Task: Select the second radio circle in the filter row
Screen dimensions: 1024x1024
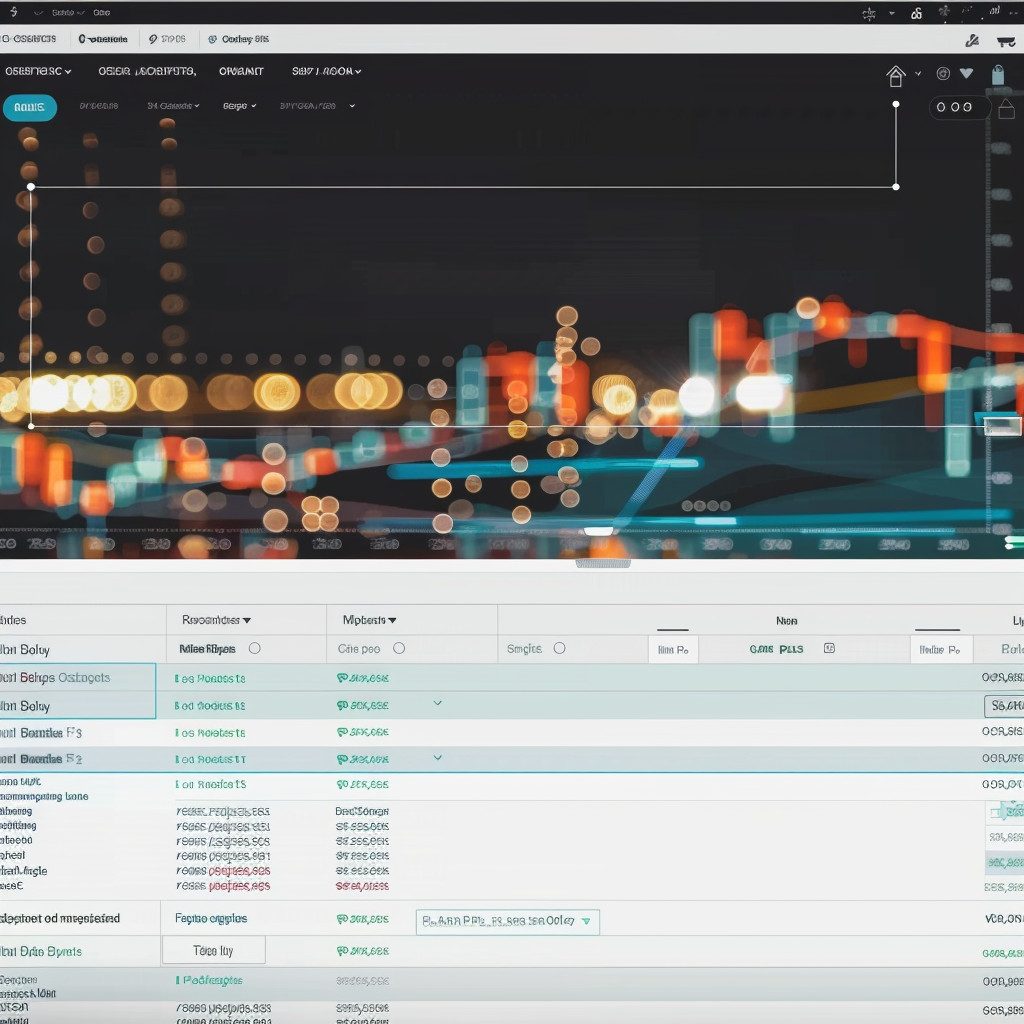Action: click(399, 648)
